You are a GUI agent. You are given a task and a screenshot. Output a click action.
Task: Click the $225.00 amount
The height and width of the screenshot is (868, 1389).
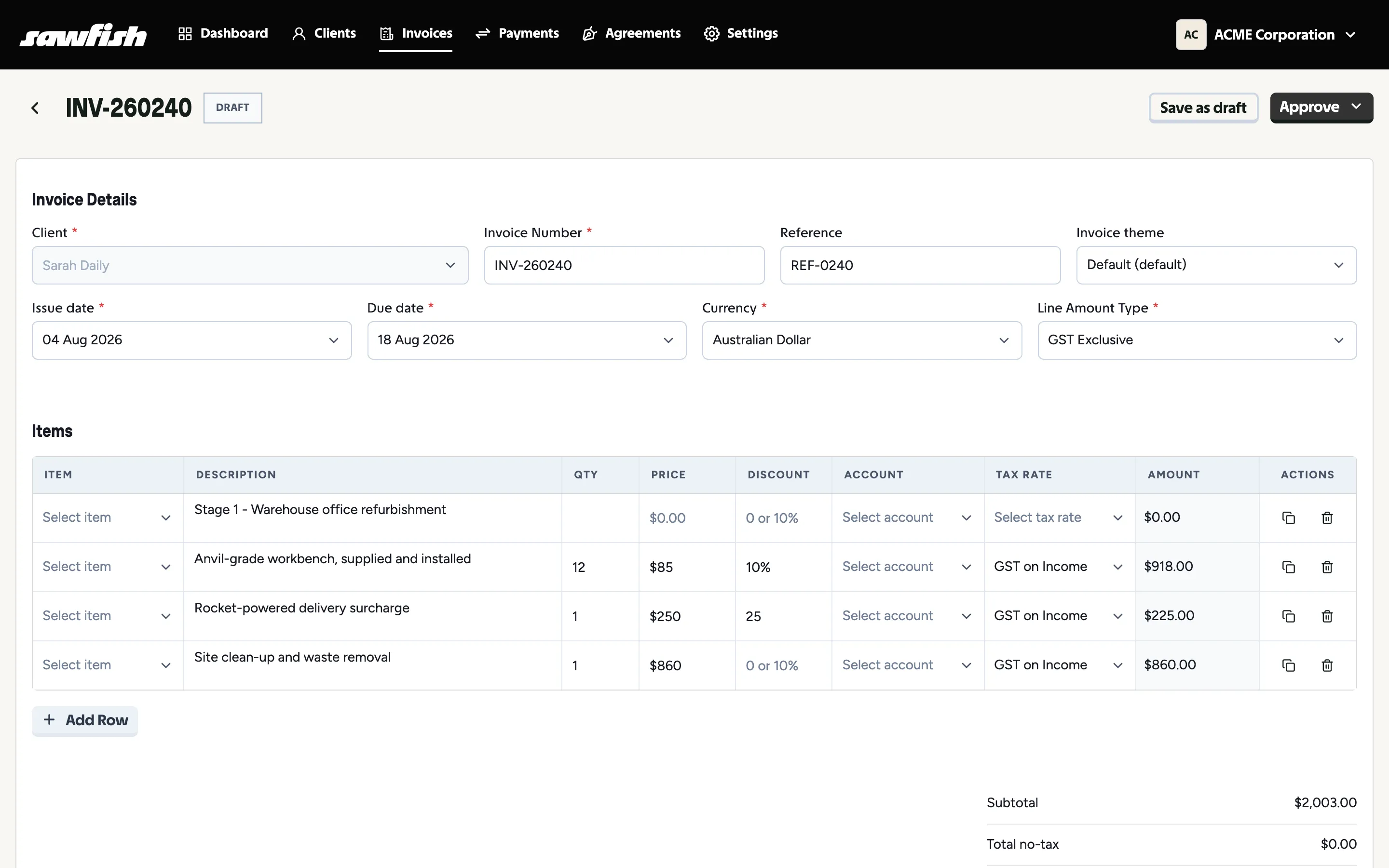(x=1169, y=615)
